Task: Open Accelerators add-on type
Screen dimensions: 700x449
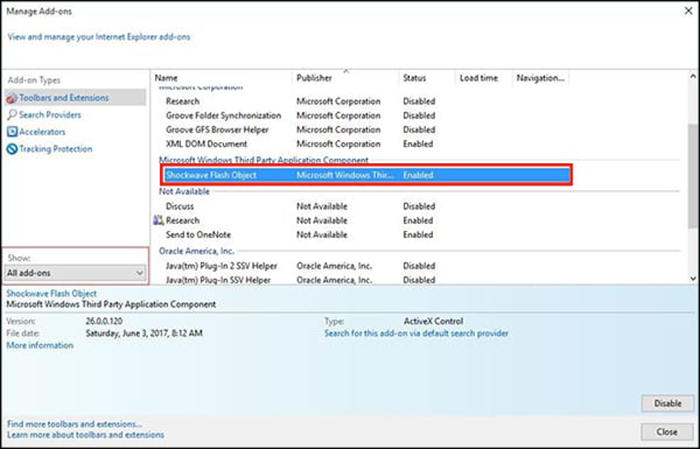Action: pos(42,132)
